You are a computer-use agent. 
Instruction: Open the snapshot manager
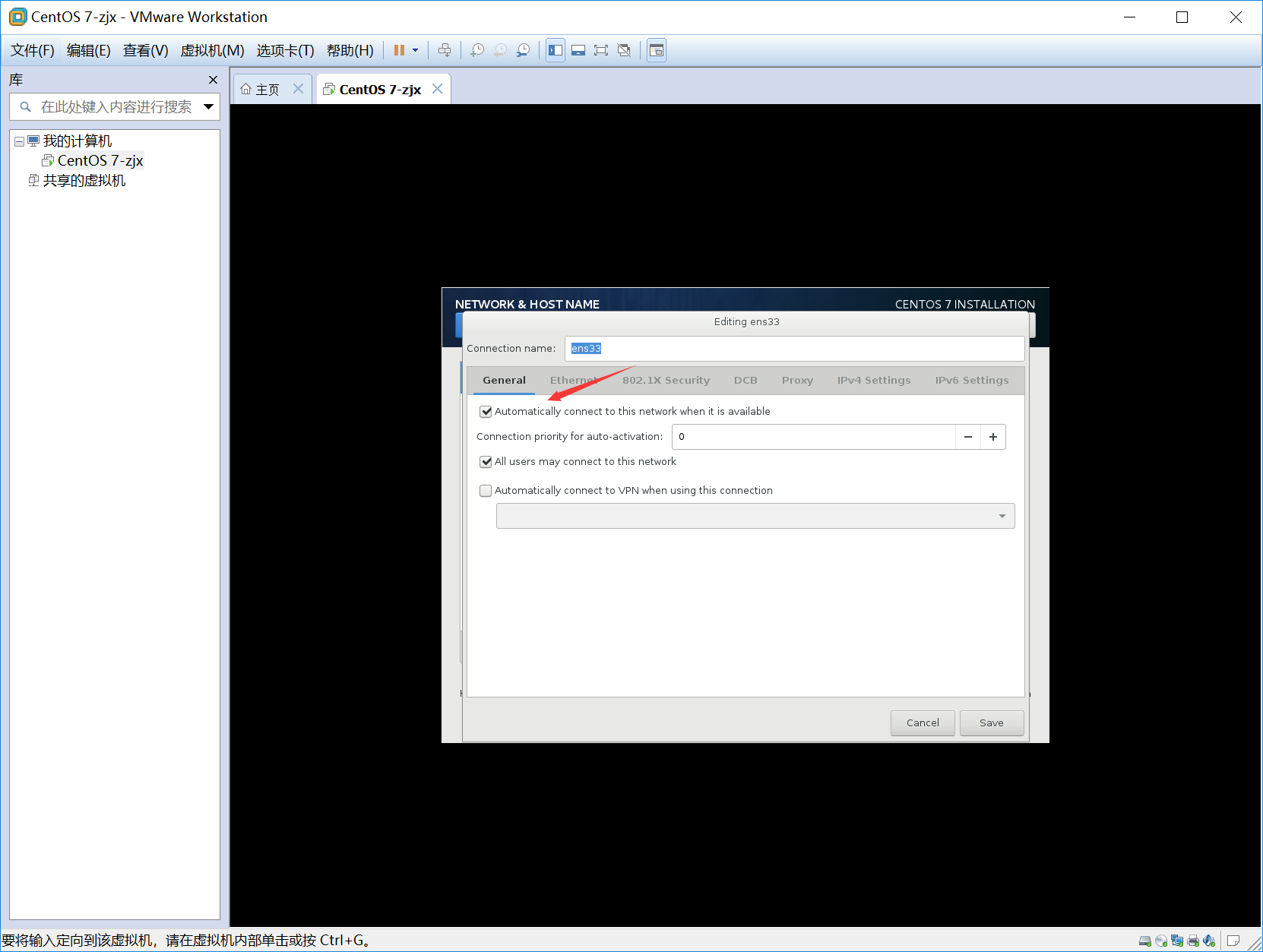pyautogui.click(x=523, y=50)
